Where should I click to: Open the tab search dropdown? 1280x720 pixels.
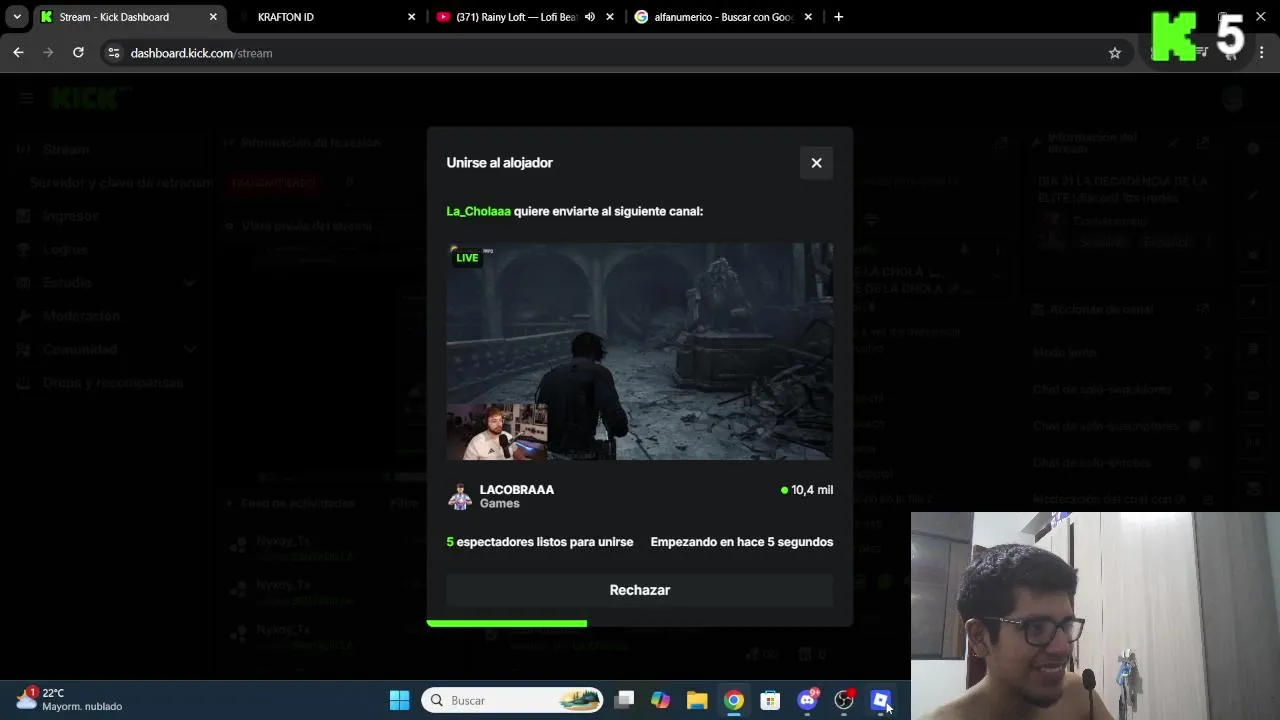coord(17,17)
